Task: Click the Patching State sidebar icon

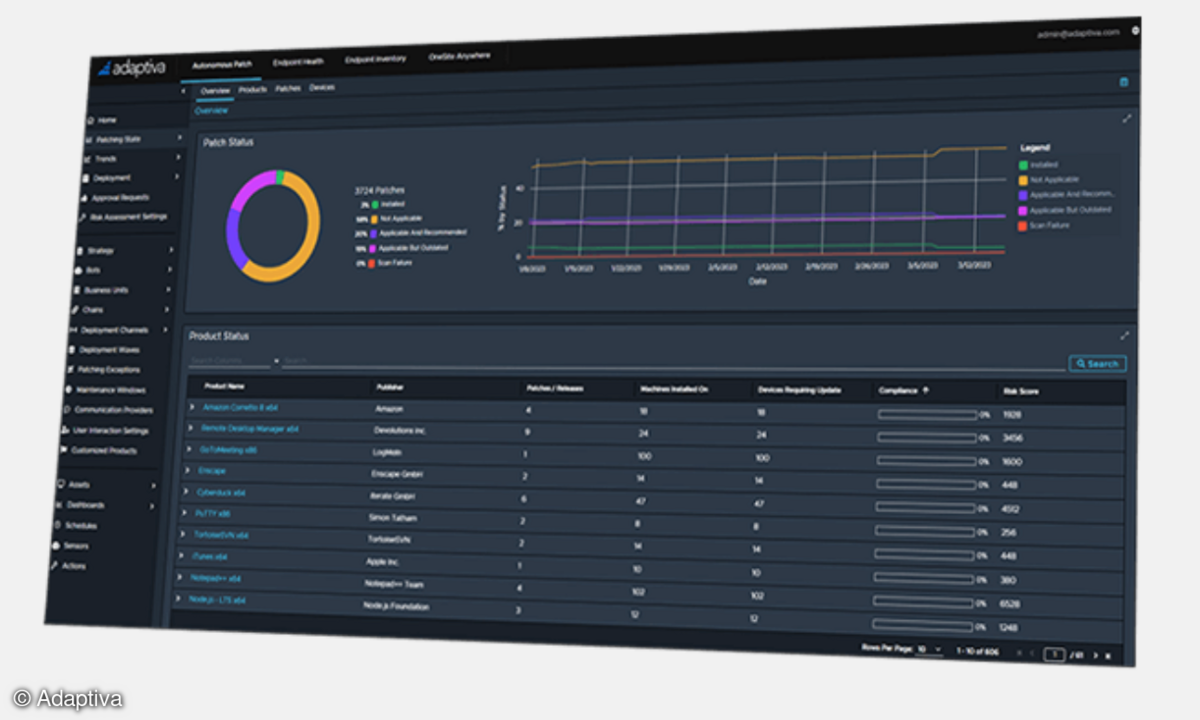Action: point(88,139)
